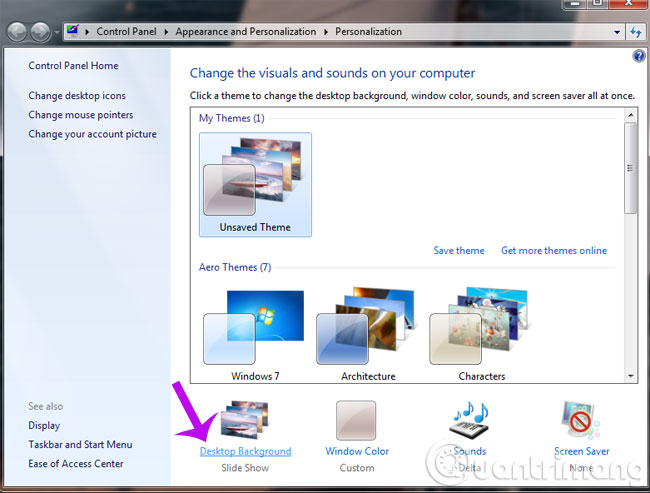
Task: Open Display under See also
Action: click(x=44, y=425)
